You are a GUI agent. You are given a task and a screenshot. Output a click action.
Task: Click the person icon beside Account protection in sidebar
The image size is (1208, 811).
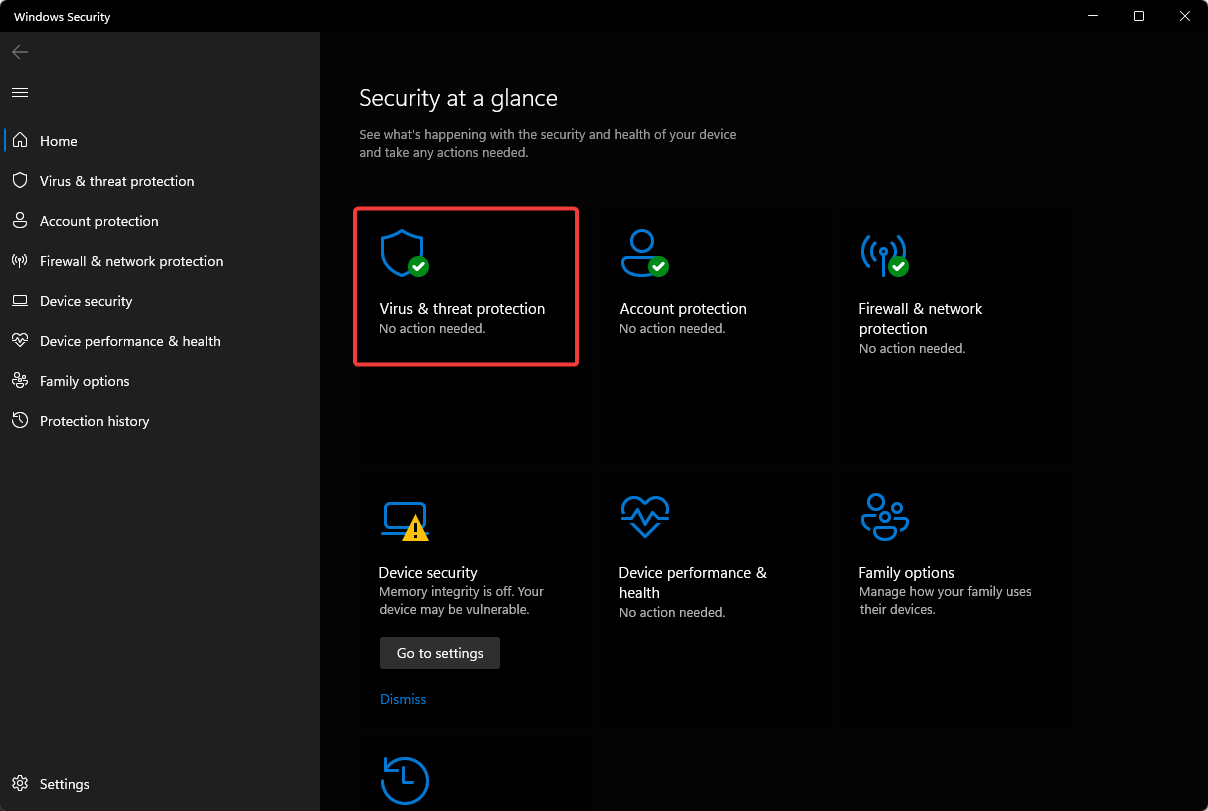click(20, 221)
